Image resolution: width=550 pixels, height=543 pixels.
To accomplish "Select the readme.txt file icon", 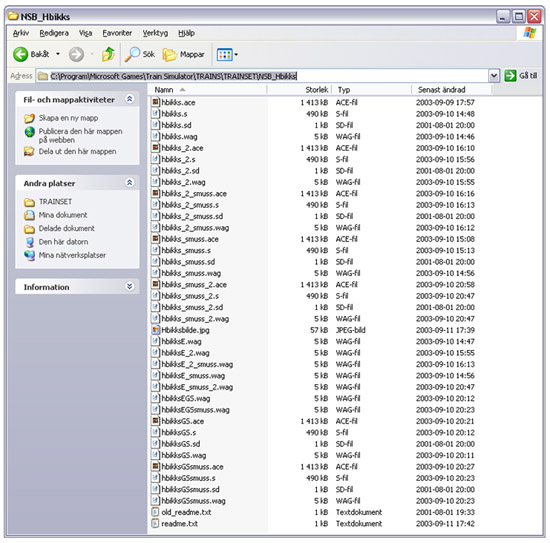I will click(155, 523).
